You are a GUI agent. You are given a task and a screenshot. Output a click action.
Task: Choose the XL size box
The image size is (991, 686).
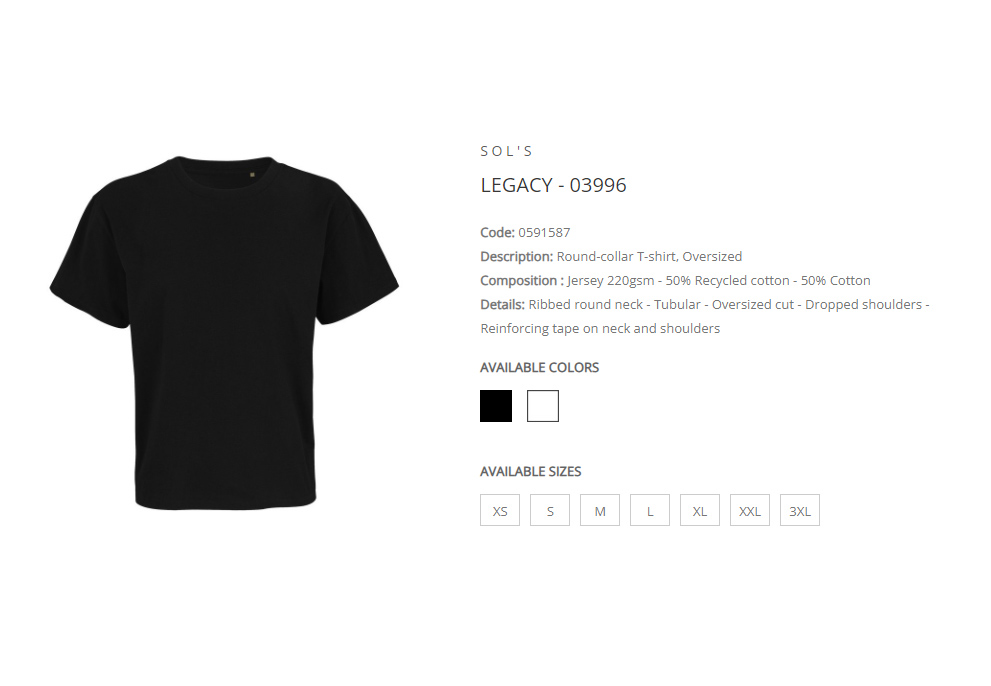point(700,510)
